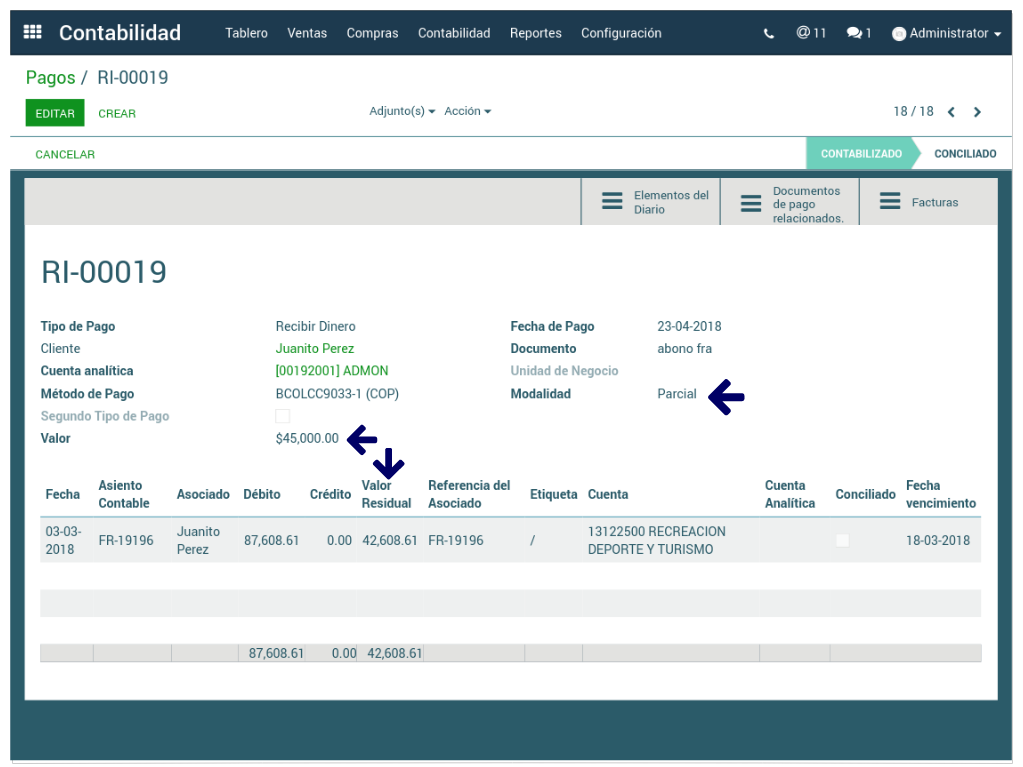This screenshot has height=767, width=1023.
Task: Open Documentos de pago relacionados button
Action: [790, 203]
